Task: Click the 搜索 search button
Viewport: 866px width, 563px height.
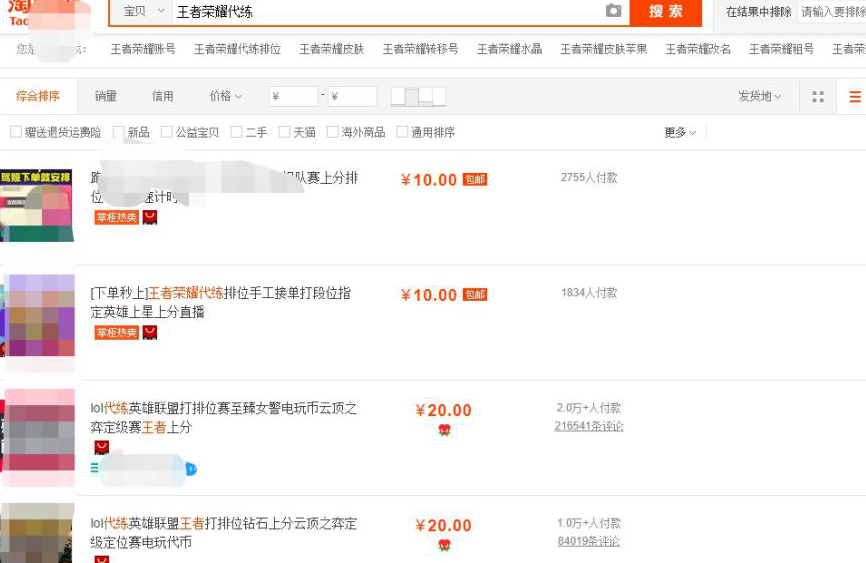Action: pyautogui.click(x=666, y=12)
